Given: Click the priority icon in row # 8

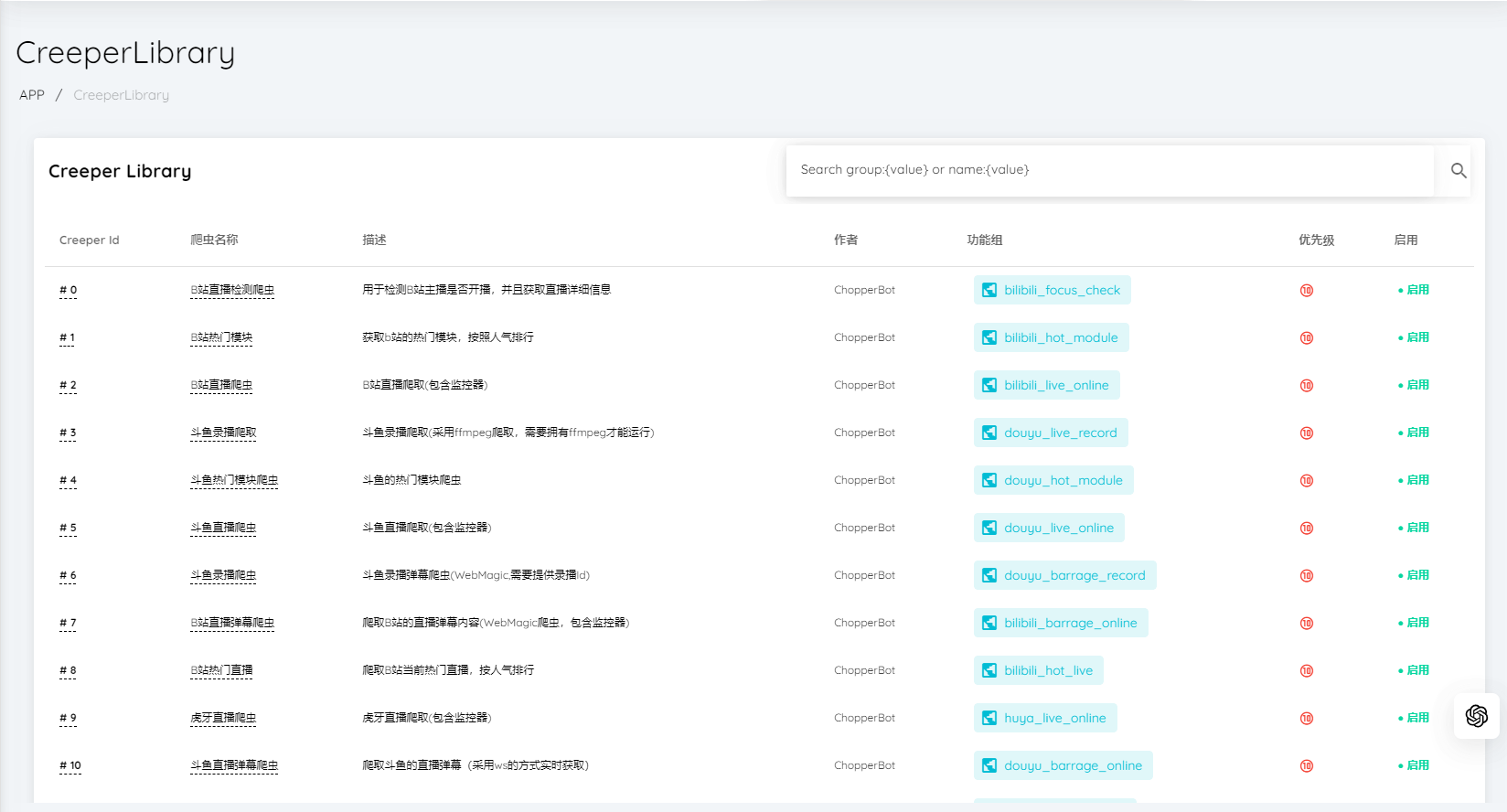Looking at the screenshot, I should click(x=1307, y=670).
